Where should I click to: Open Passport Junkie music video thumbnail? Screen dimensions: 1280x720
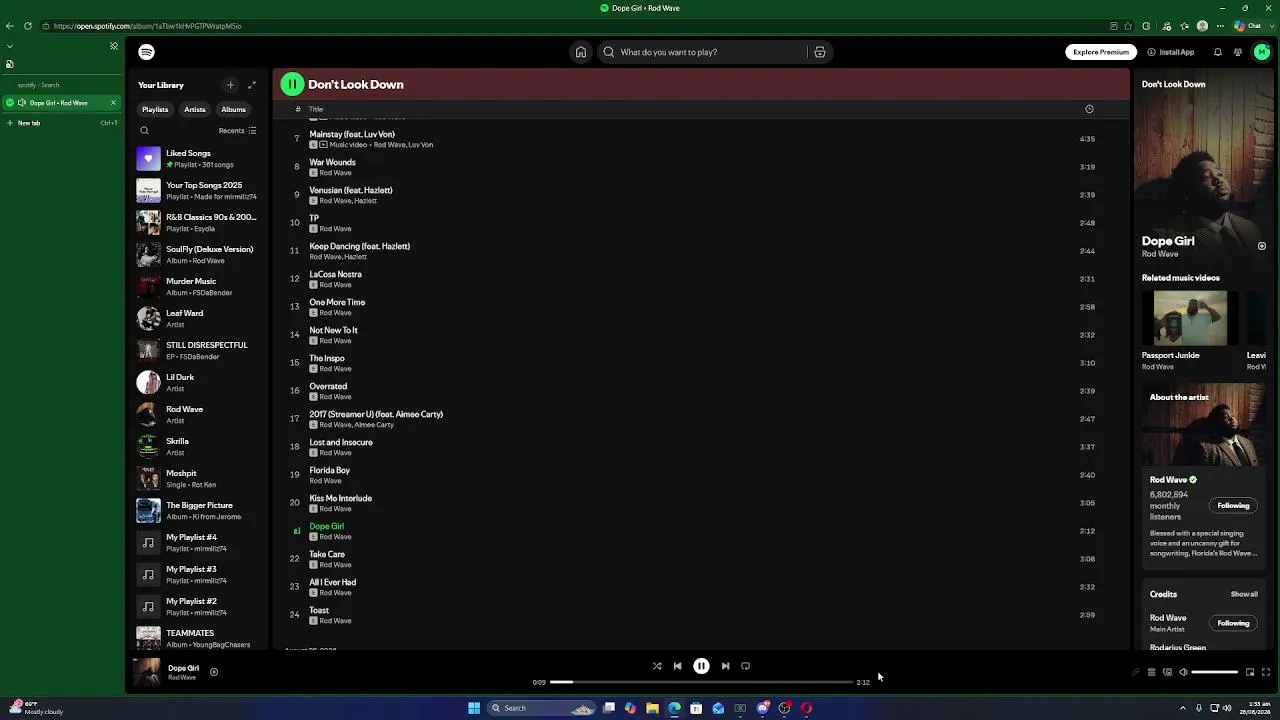coord(1190,318)
